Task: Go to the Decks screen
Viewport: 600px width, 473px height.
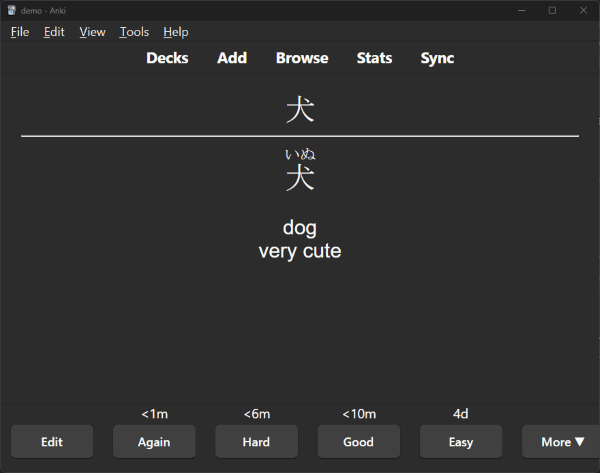Action: 167,58
